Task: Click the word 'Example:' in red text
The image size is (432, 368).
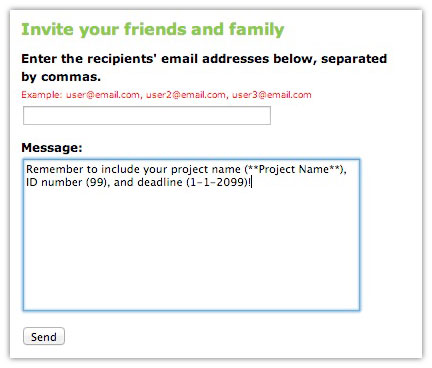Action: click(x=42, y=95)
